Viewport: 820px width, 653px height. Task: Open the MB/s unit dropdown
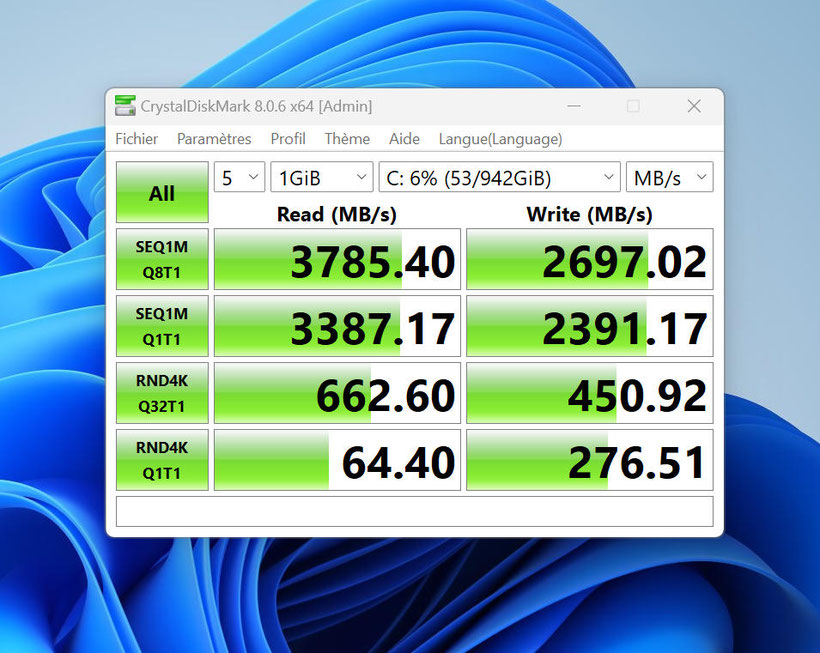(670, 177)
